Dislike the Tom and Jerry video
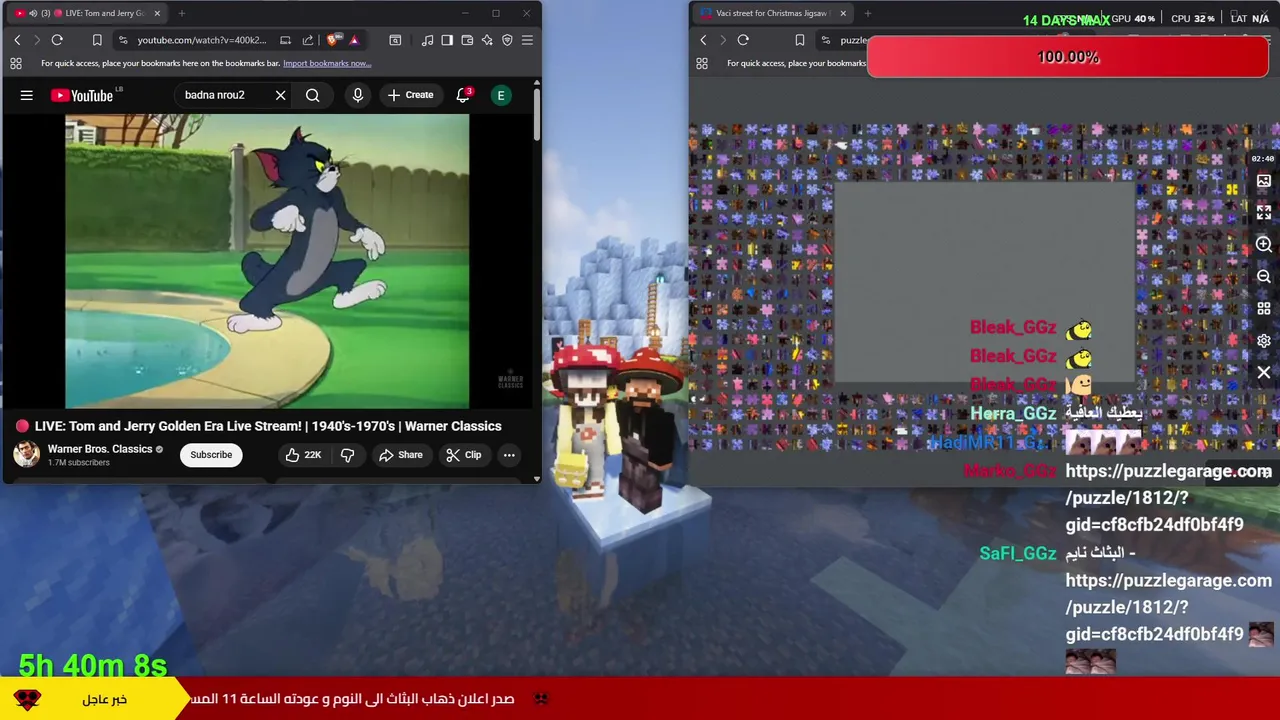 click(347, 455)
